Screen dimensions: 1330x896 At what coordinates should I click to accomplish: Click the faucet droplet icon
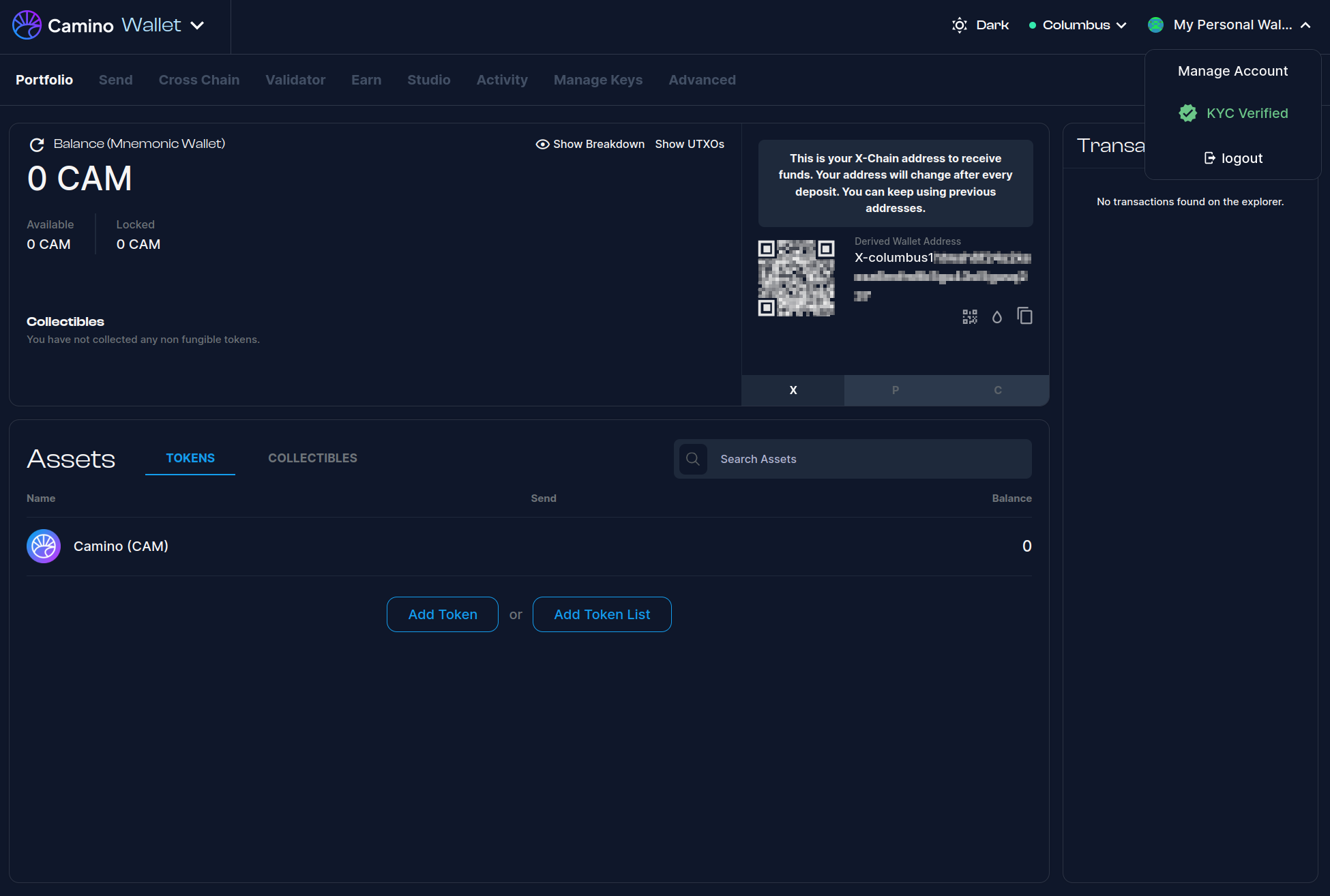click(x=996, y=316)
